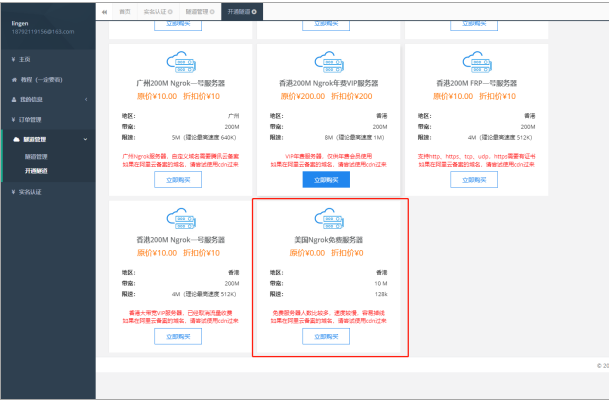Click cloud server icon on 香港200M Ngrok一号 card

(x=181, y=219)
